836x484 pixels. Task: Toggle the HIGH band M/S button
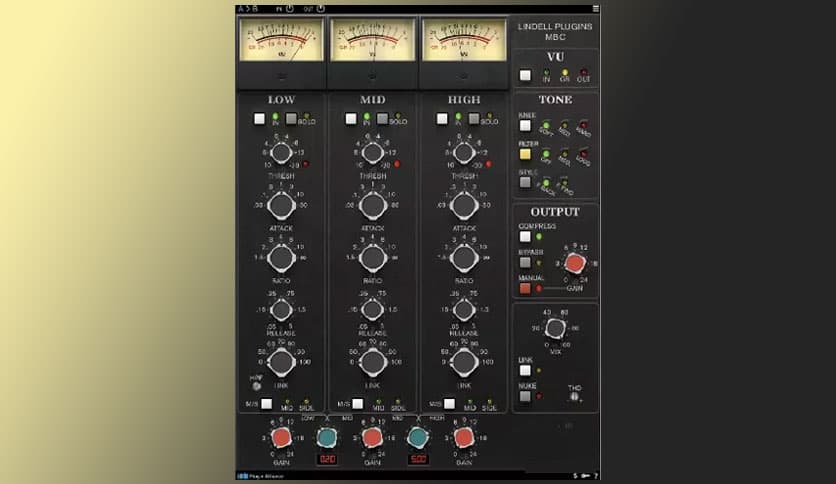tap(449, 404)
